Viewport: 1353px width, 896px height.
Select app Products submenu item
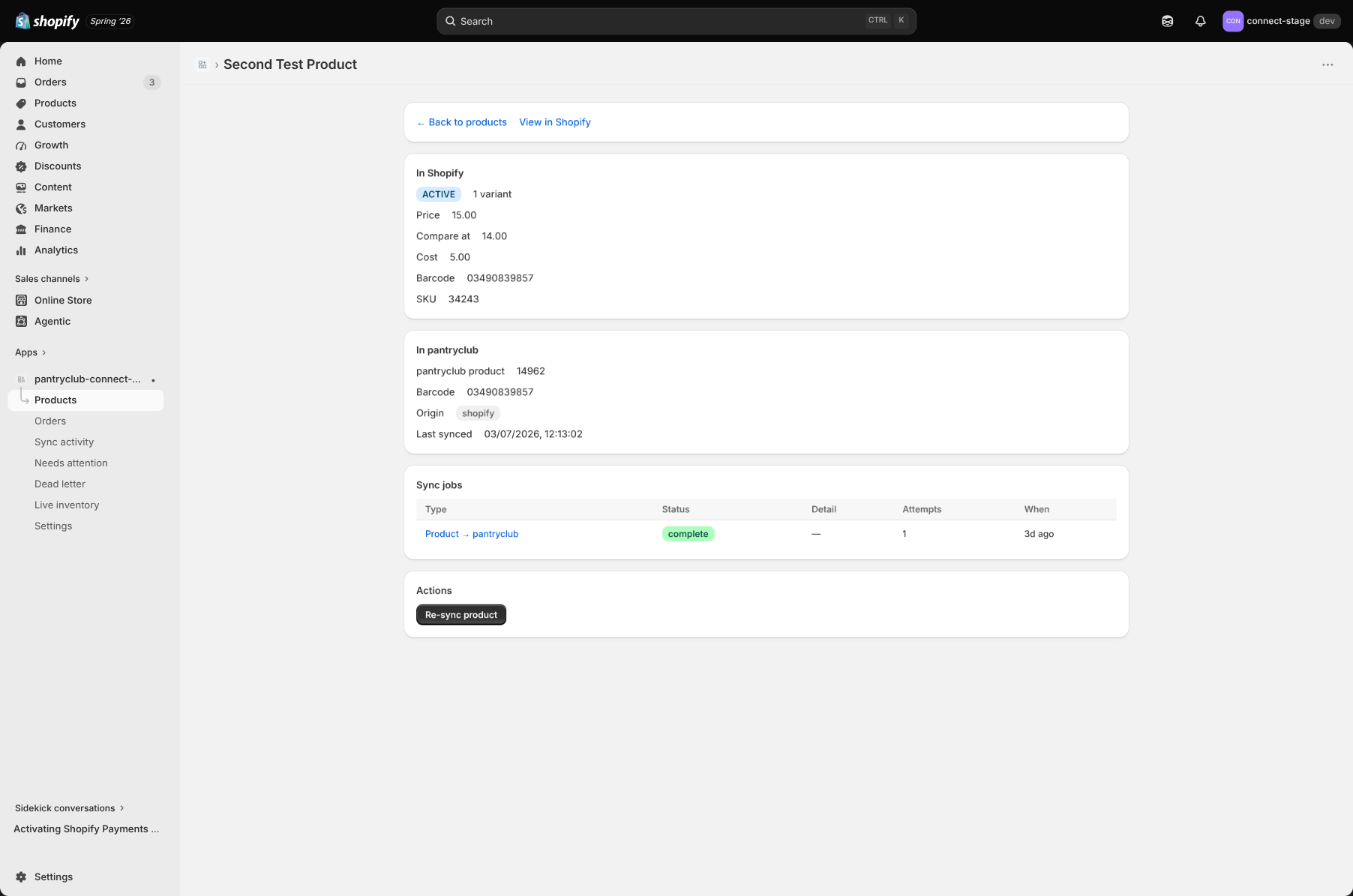[85, 400]
